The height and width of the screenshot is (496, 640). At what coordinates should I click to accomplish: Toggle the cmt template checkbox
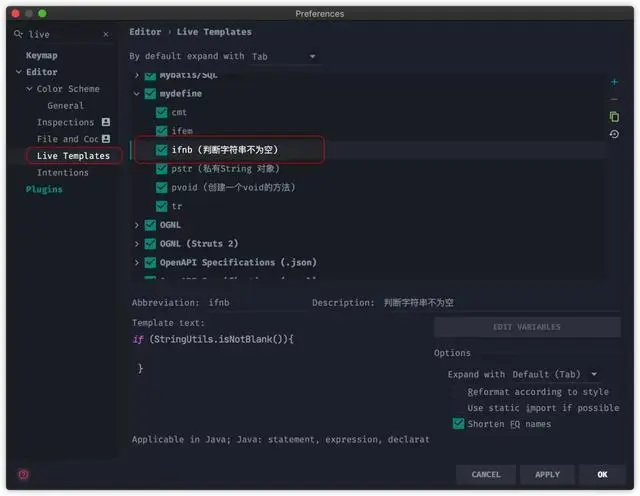pos(162,112)
